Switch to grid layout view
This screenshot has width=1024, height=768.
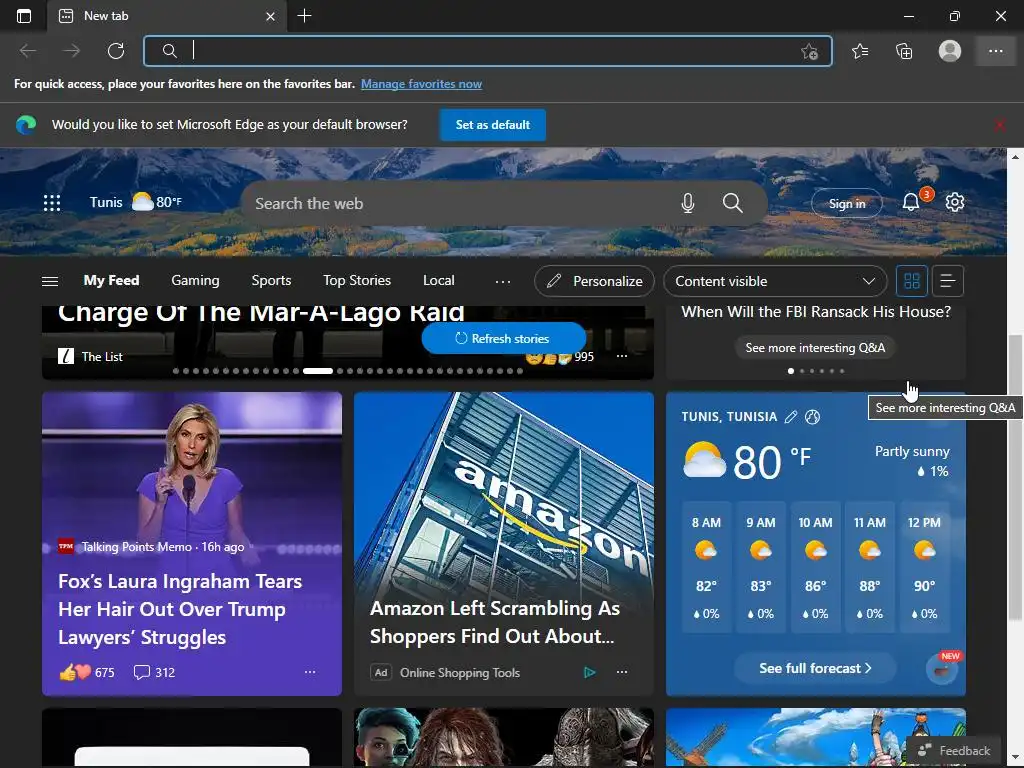[x=912, y=281]
